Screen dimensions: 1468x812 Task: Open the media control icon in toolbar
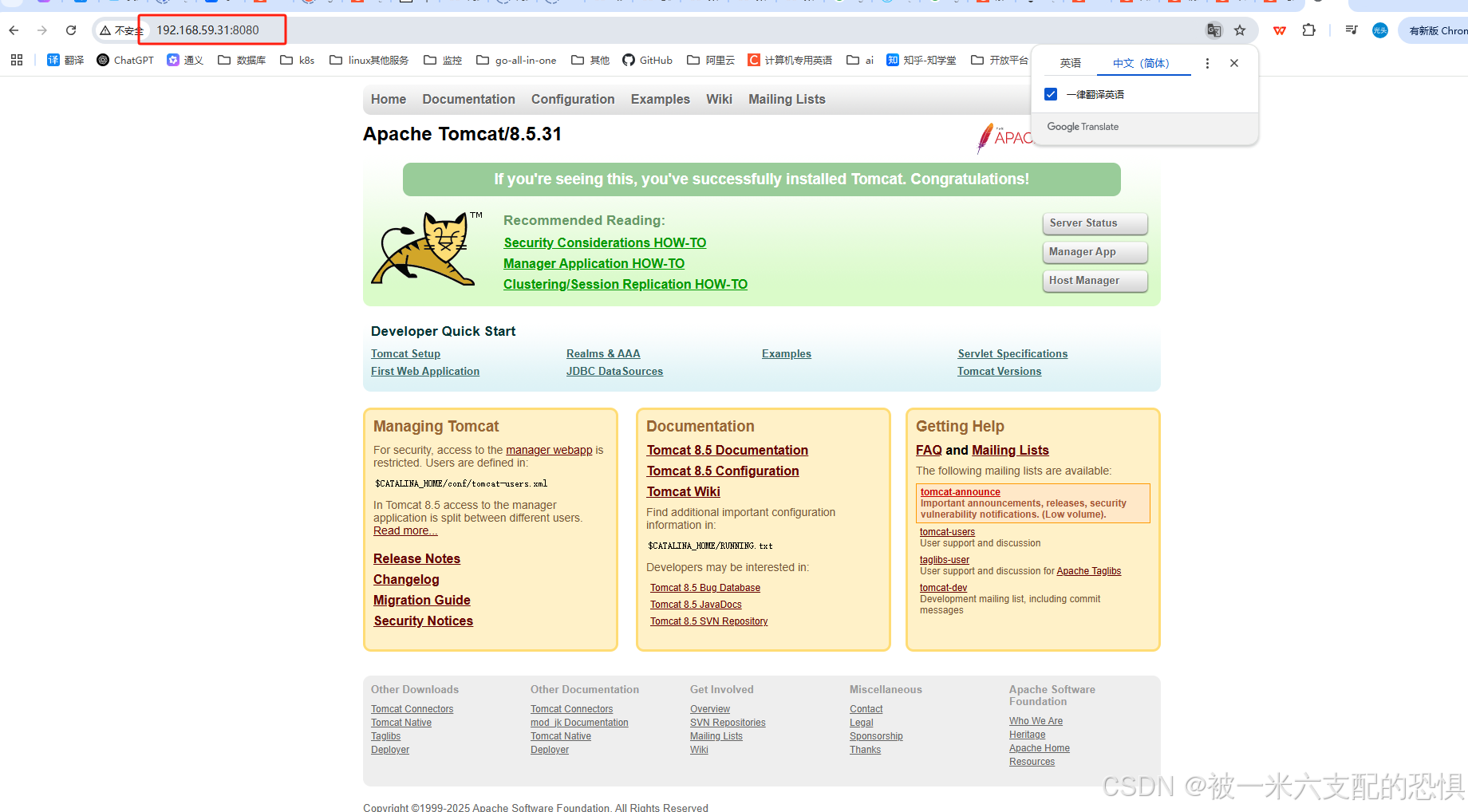1351,30
